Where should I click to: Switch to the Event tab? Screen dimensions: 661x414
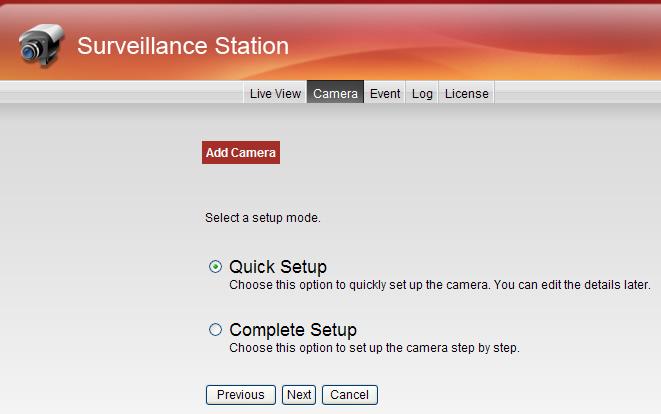[385, 93]
